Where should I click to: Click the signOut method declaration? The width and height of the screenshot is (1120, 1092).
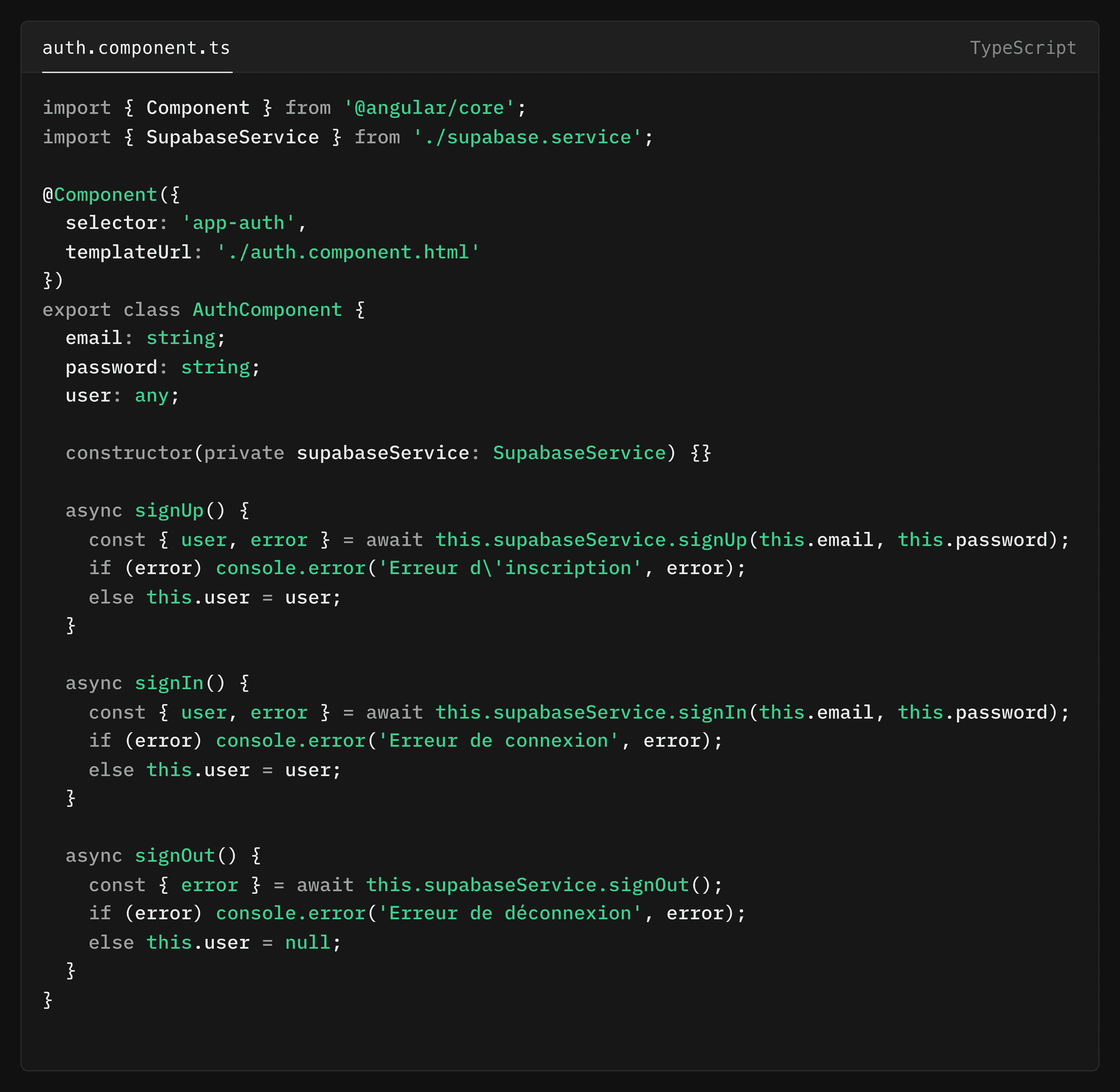(175, 856)
